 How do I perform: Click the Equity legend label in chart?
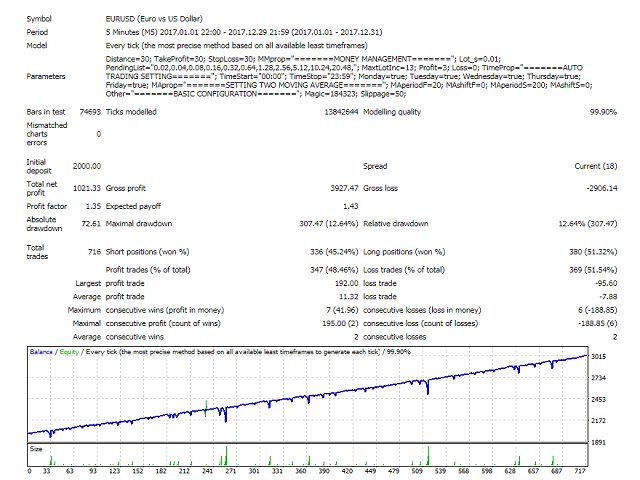[69, 352]
